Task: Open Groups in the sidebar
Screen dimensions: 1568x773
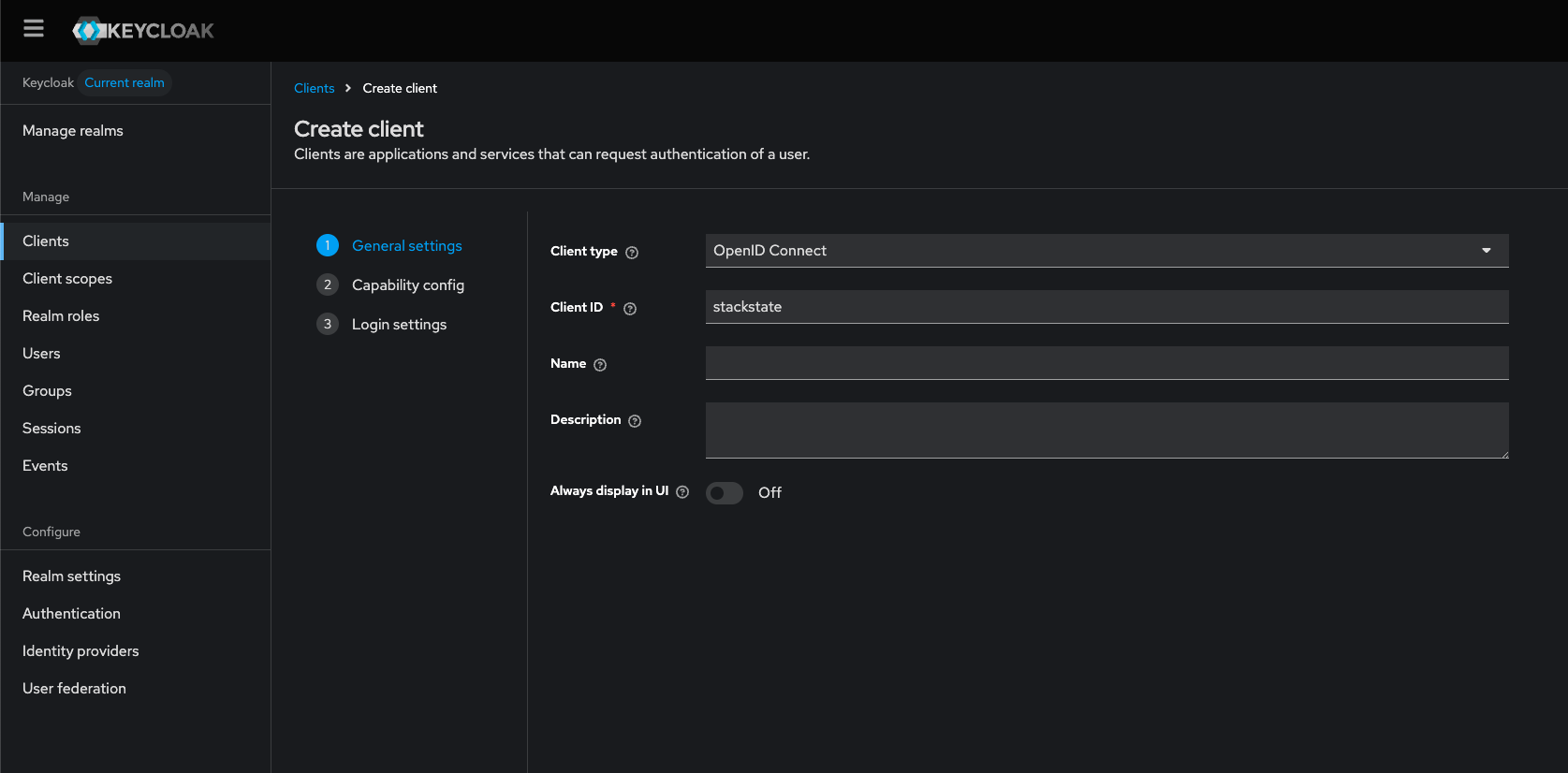Action: coord(136,391)
